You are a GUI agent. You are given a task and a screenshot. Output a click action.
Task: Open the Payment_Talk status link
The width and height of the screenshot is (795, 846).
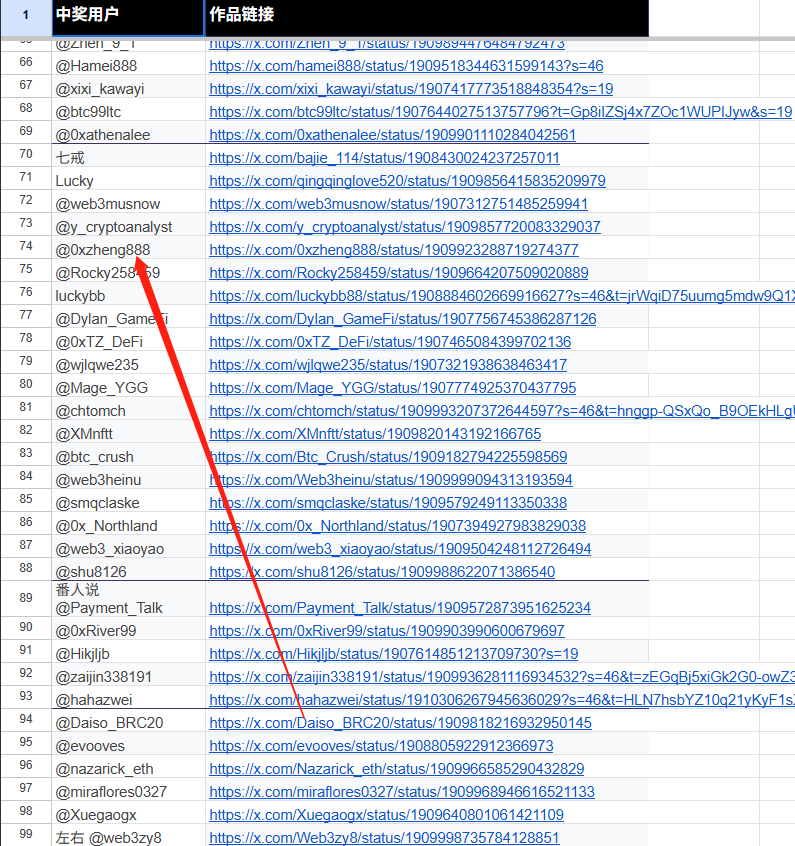pyautogui.click(x=400, y=608)
